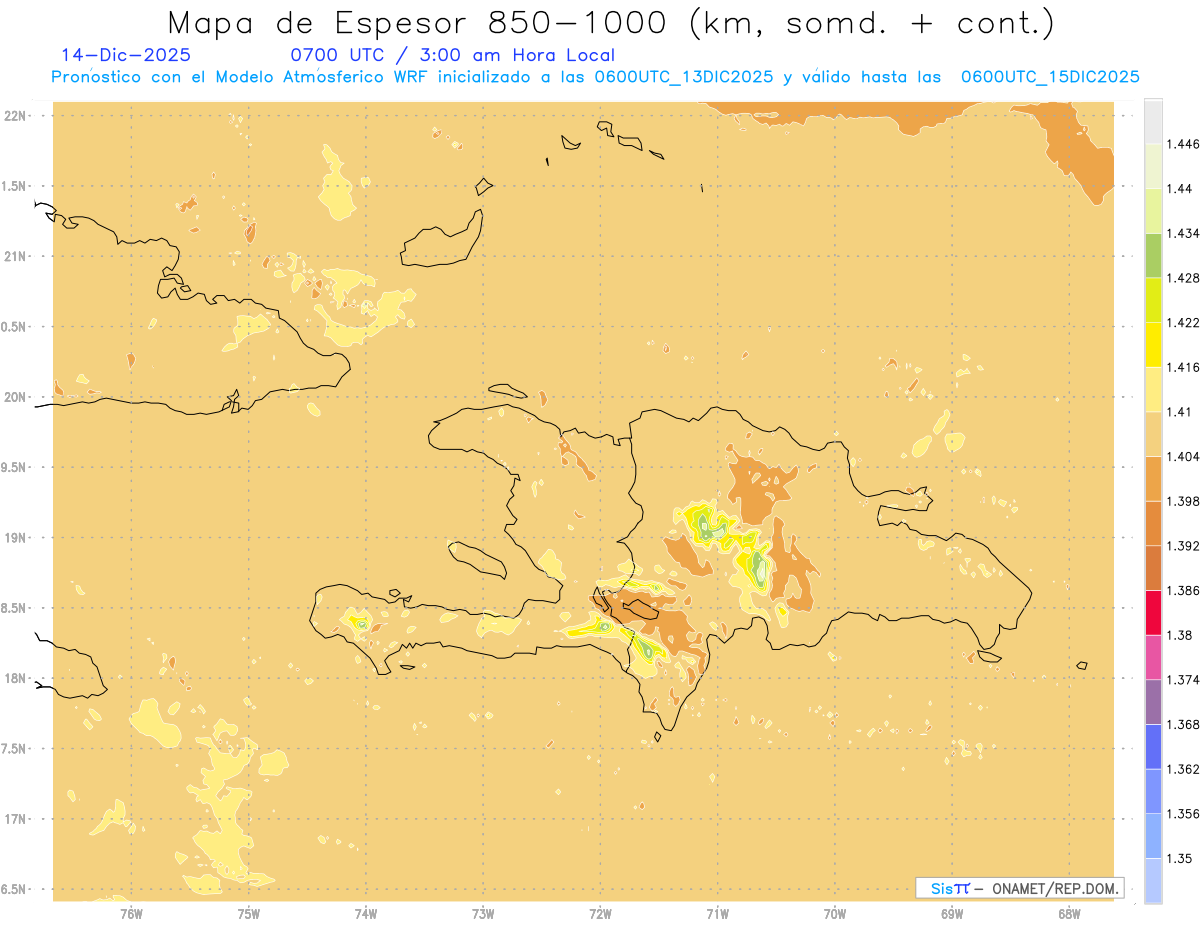Click the 72W longitude axis label

[x=601, y=913]
